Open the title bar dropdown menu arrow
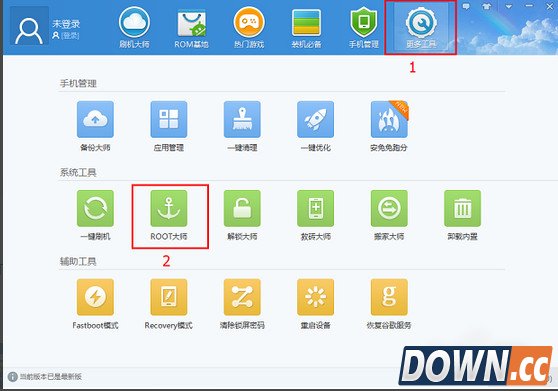 [x=509, y=6]
